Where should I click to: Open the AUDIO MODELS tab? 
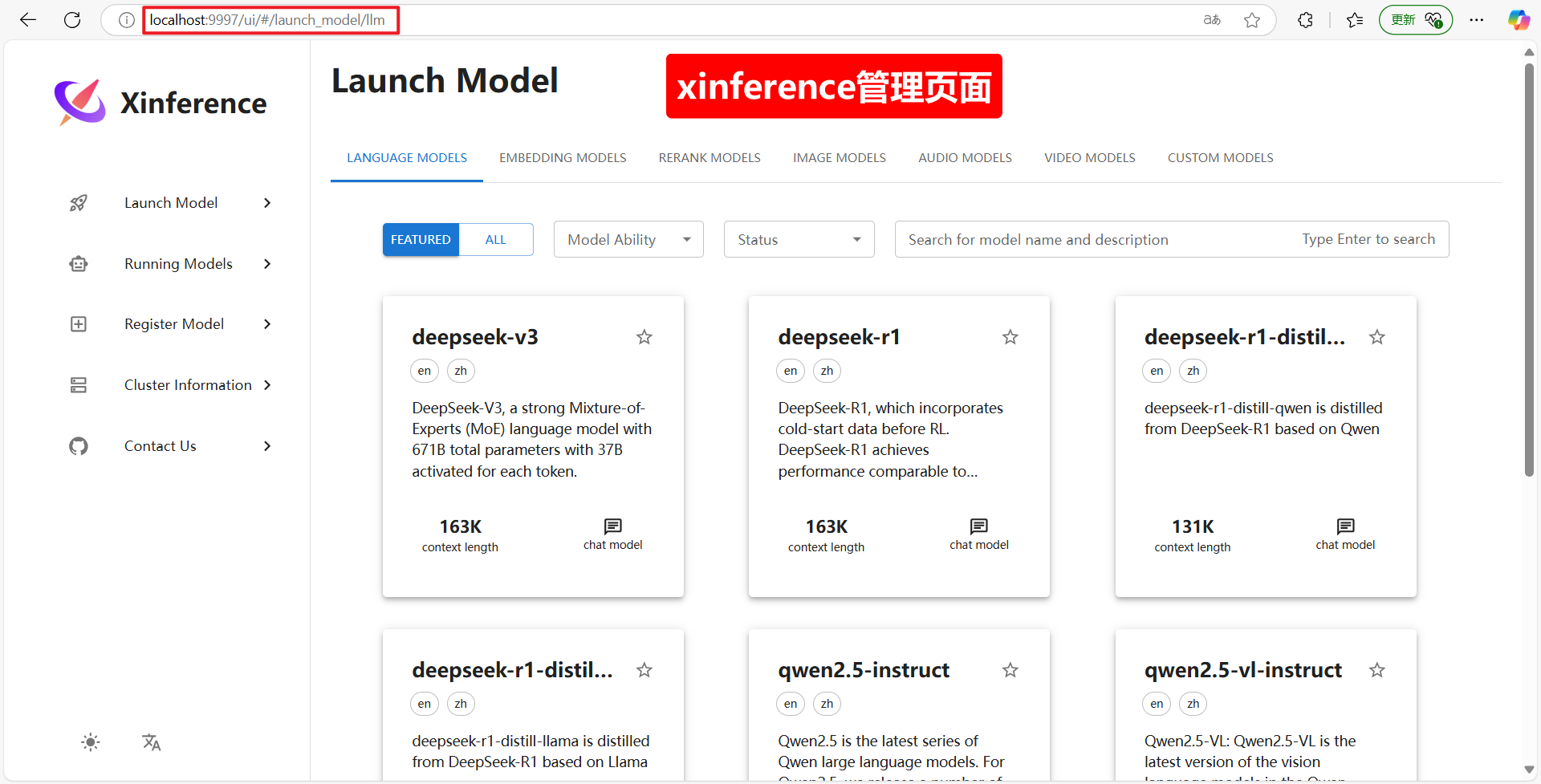965,158
